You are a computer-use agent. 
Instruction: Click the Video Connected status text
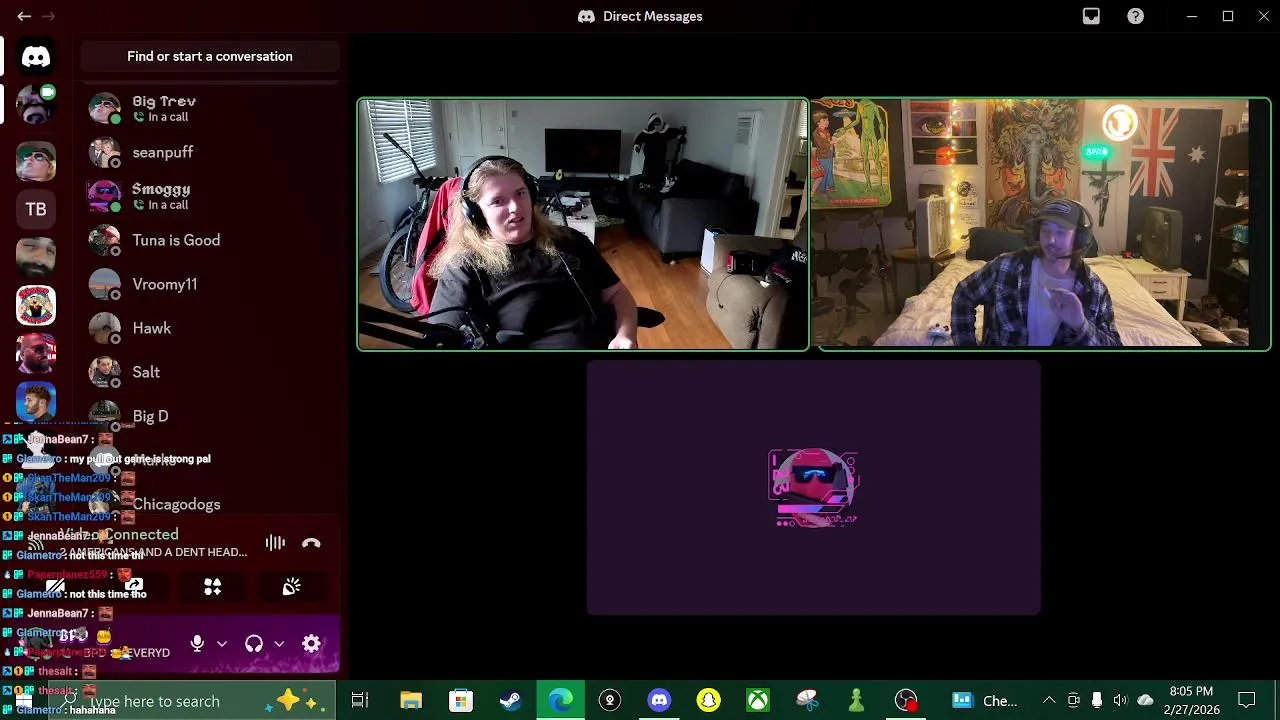[x=120, y=535]
